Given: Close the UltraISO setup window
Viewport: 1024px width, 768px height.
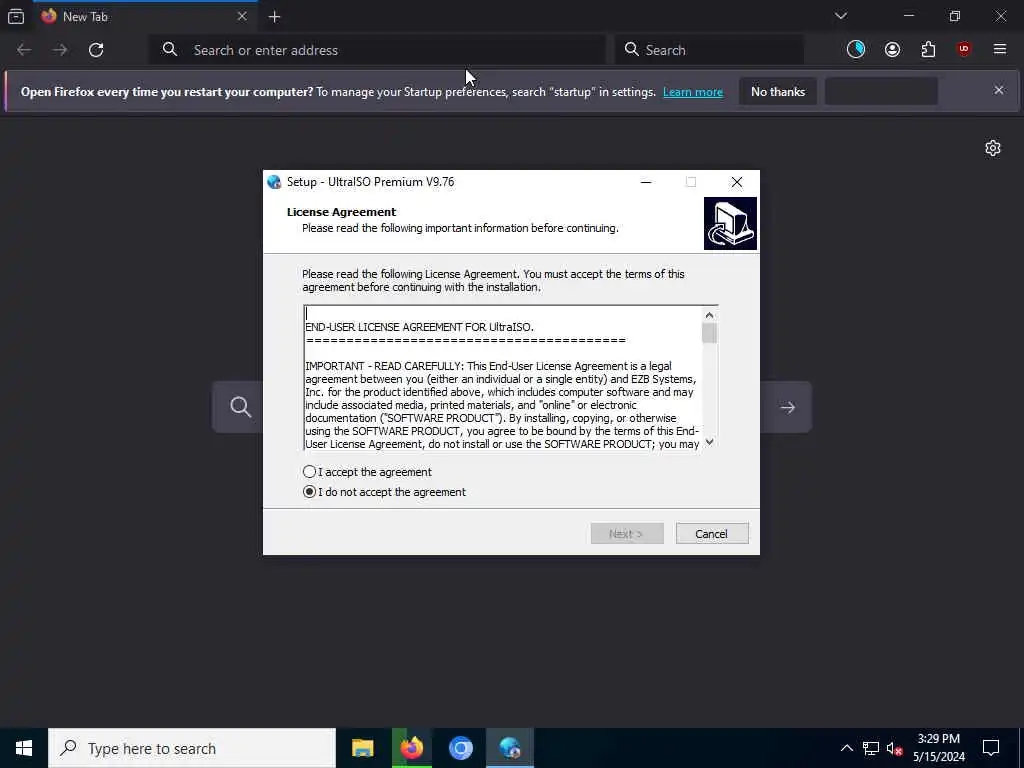Looking at the screenshot, I should click(737, 182).
